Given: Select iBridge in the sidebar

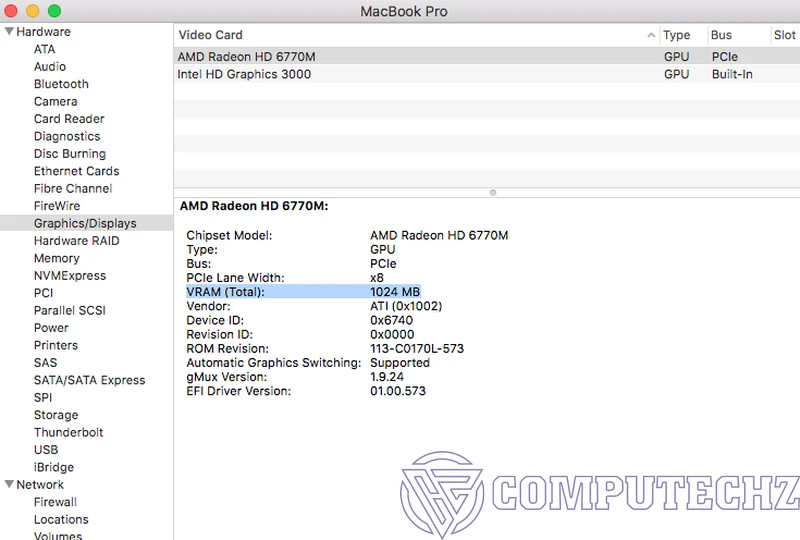Looking at the screenshot, I should coord(54,467).
